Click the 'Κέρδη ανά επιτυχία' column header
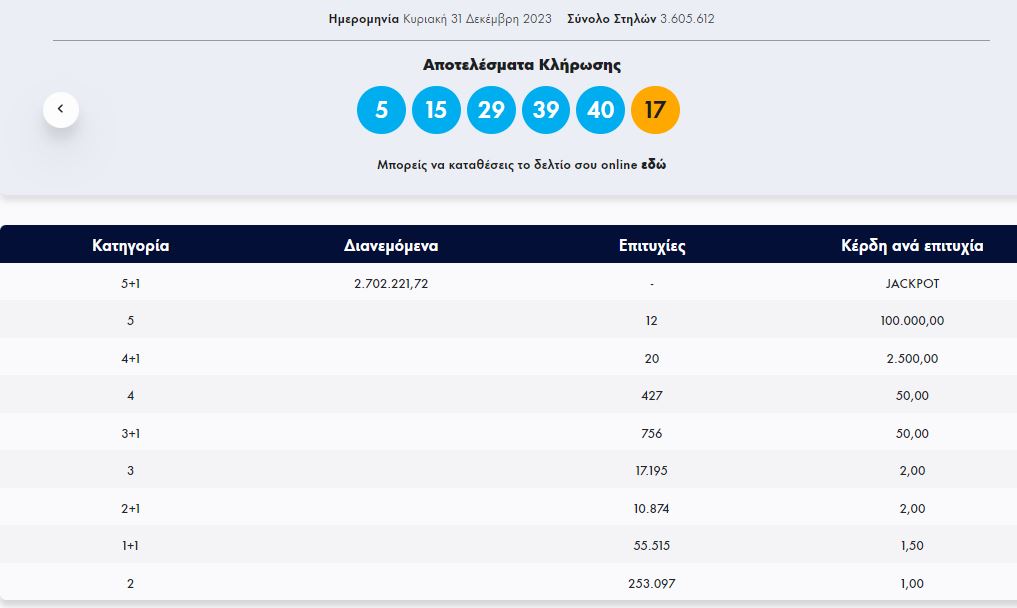 pyautogui.click(x=912, y=245)
